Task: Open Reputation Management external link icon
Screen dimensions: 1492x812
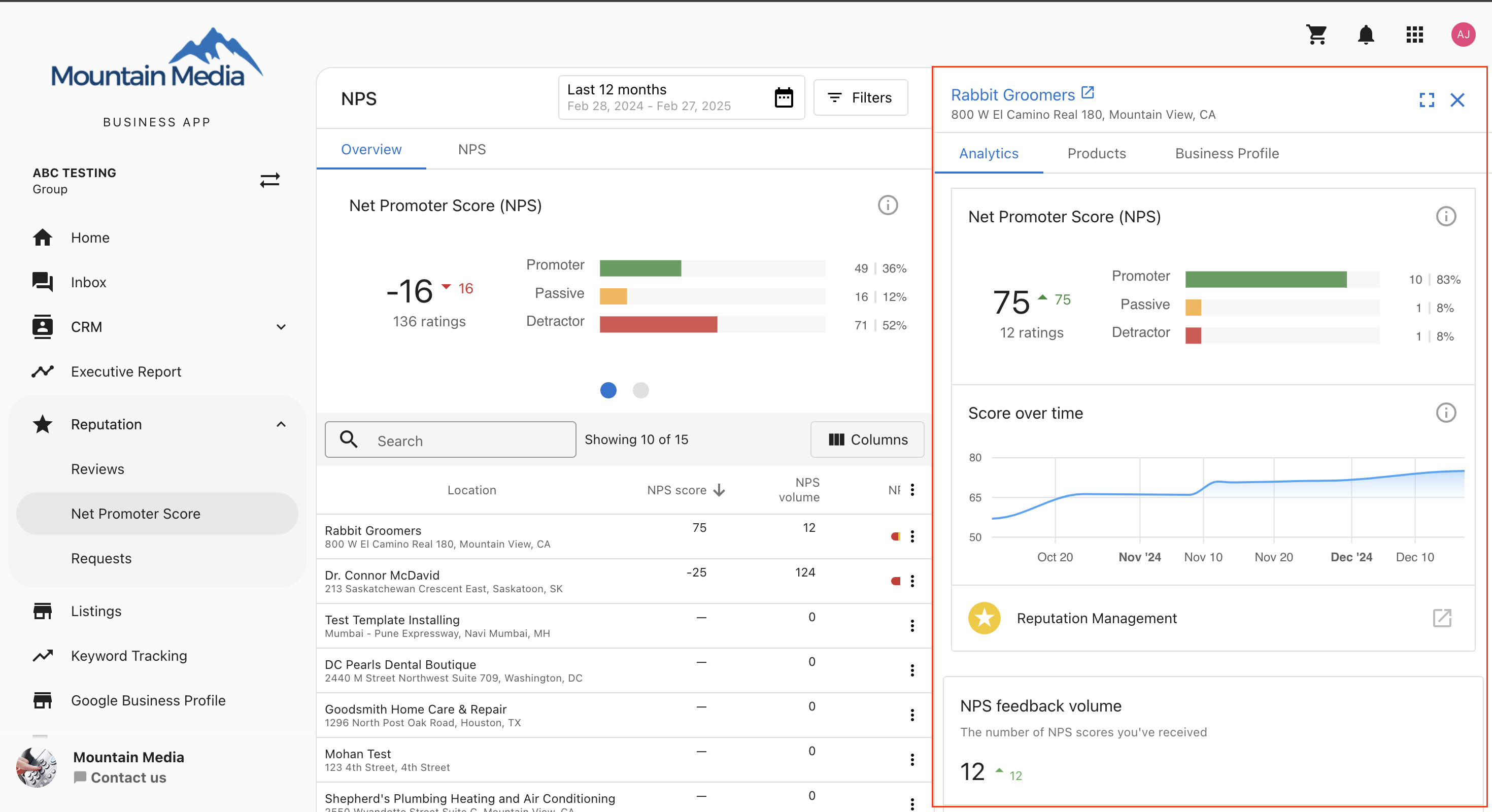Action: [1442, 618]
